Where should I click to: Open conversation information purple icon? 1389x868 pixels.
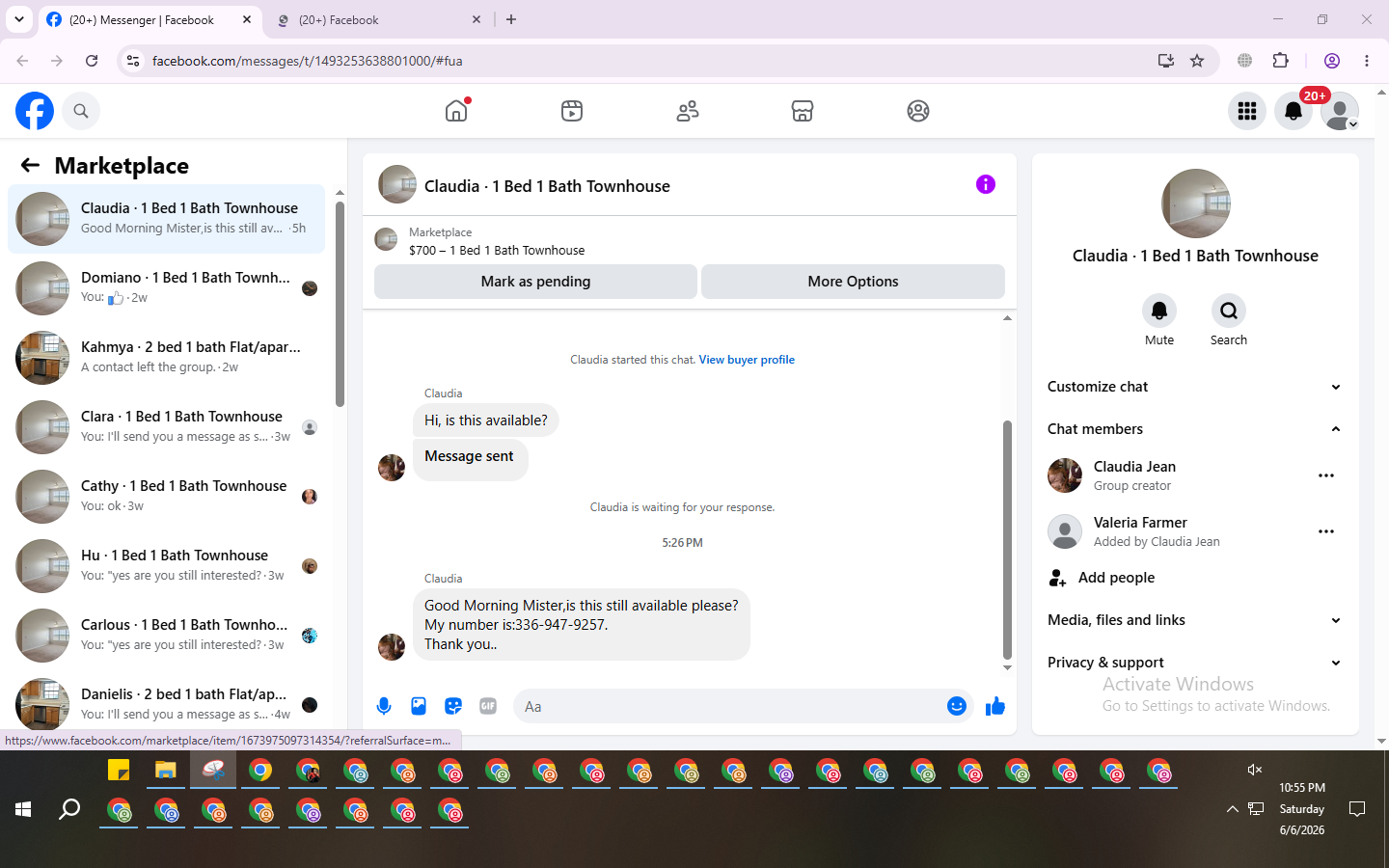click(x=986, y=184)
